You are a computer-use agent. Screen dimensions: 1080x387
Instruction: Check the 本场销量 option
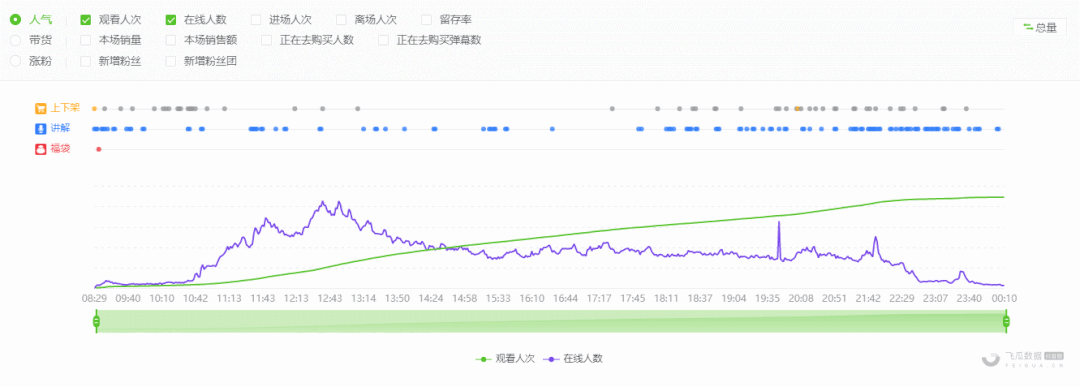(x=85, y=40)
